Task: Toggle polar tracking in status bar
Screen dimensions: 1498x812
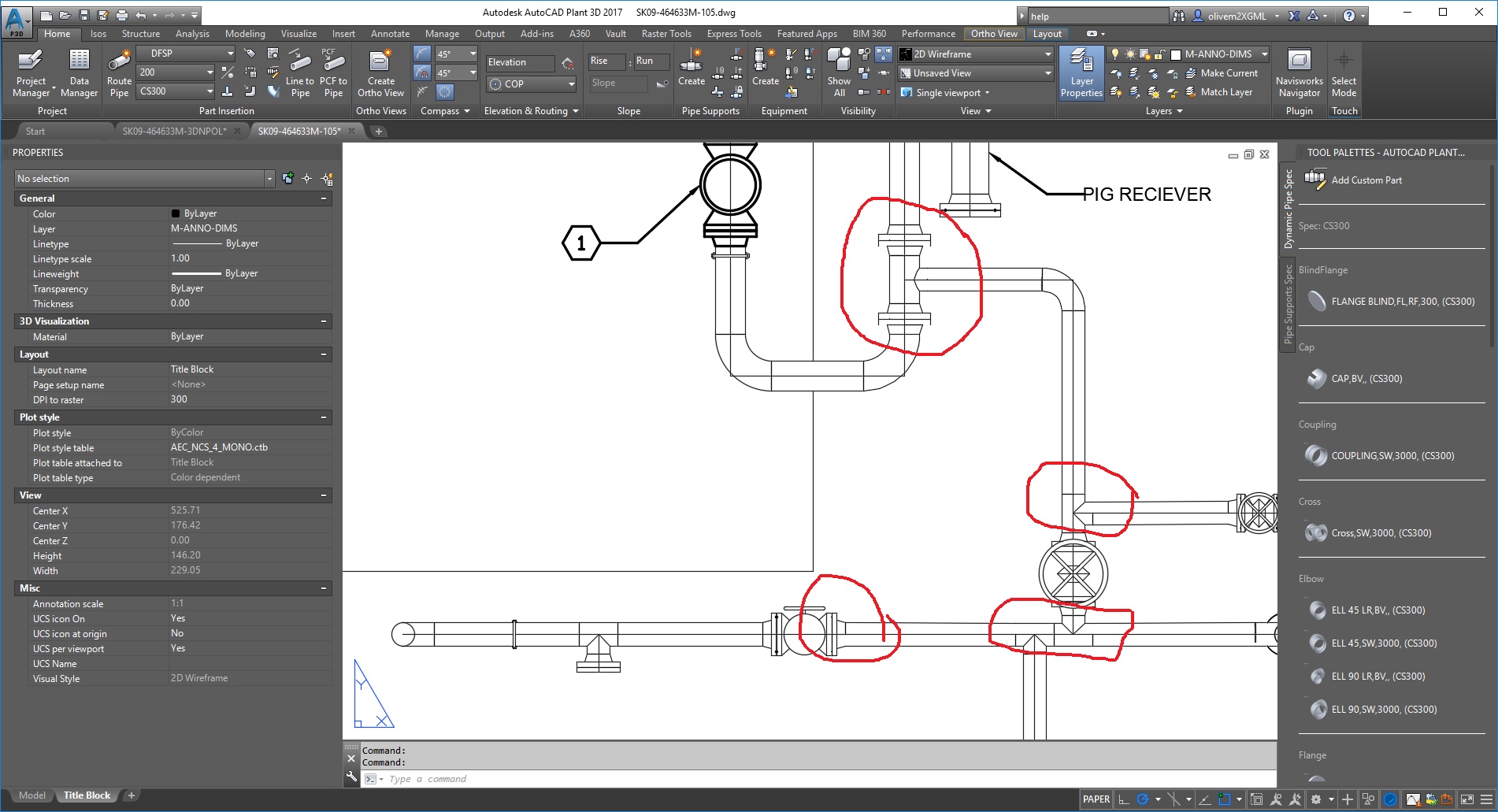Action: tap(1143, 799)
